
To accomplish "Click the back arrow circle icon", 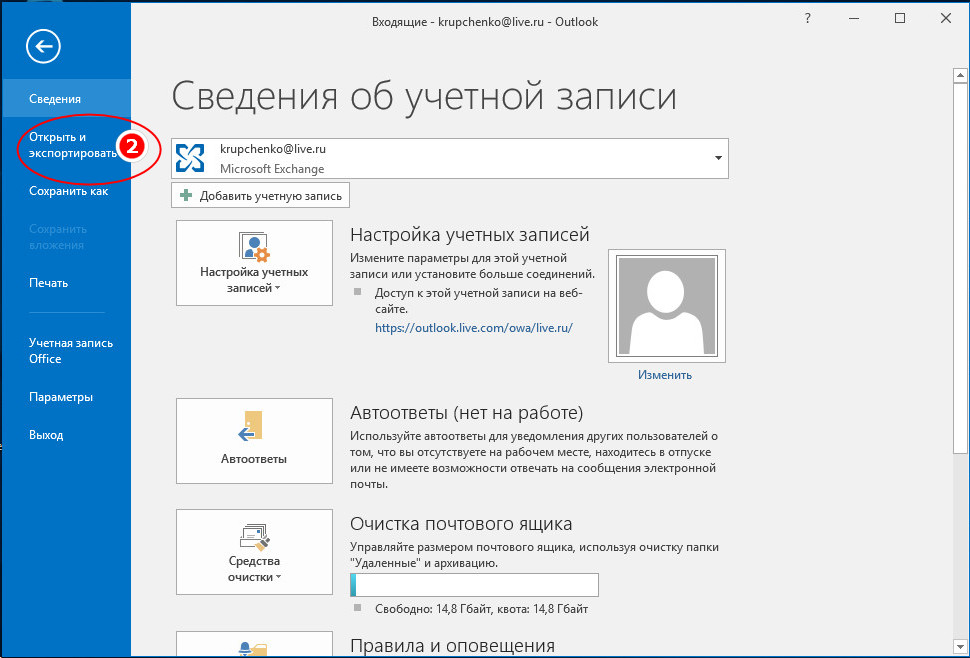I will tap(44, 45).
